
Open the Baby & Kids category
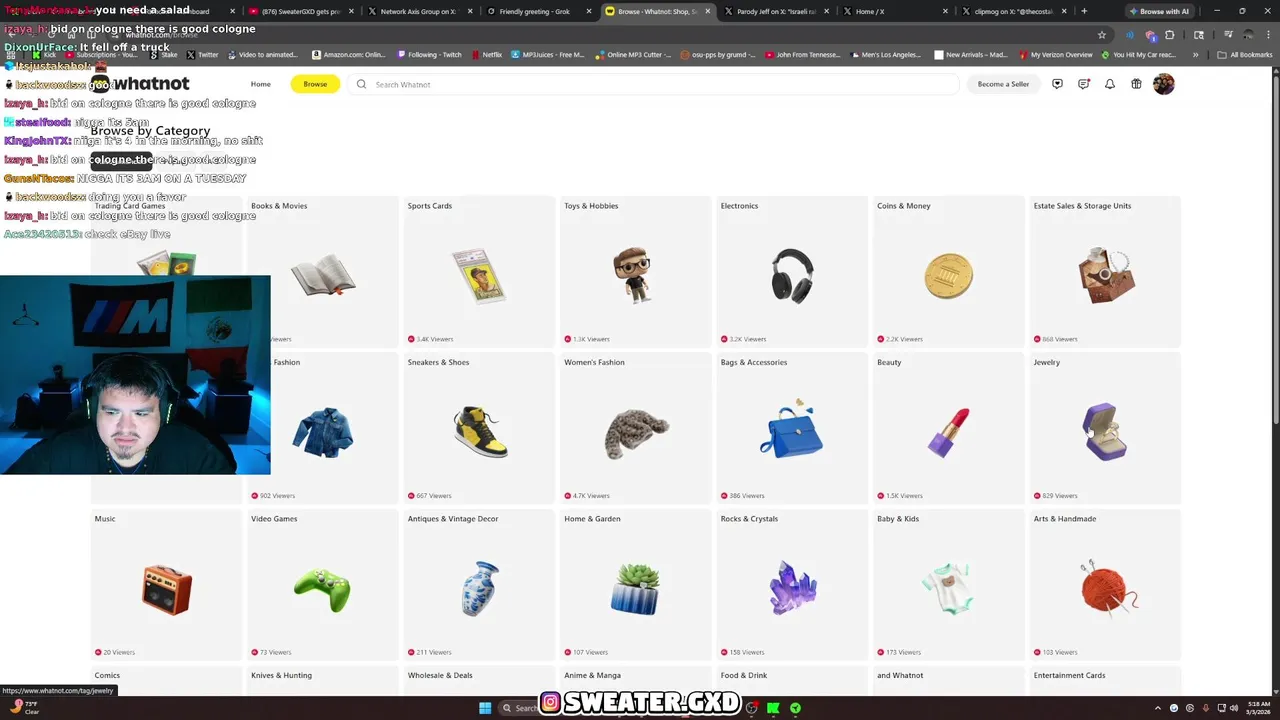coord(949,585)
